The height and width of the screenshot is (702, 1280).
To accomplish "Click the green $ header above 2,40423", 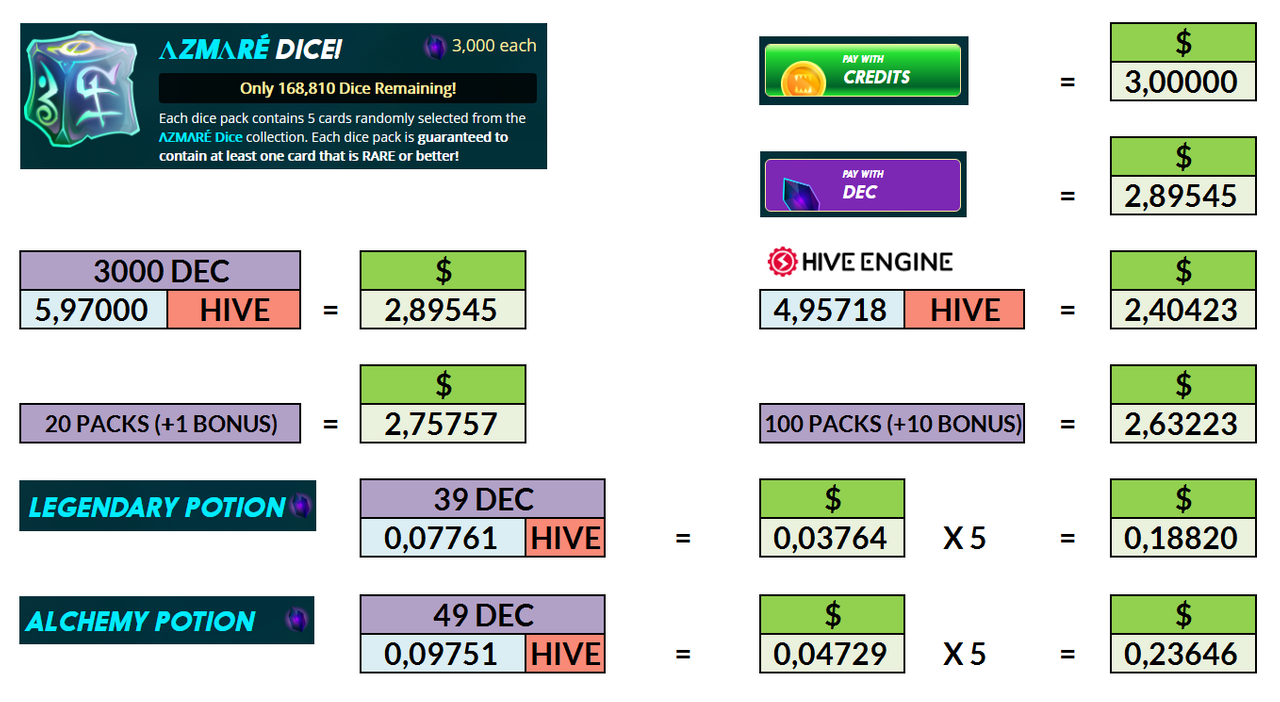I will point(1183,271).
